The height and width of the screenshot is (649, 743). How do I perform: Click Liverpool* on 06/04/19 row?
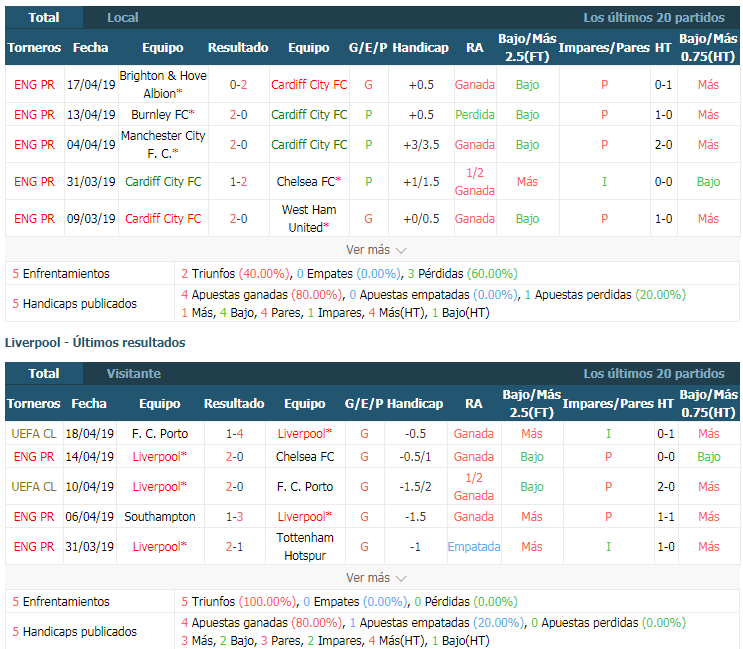(x=305, y=516)
